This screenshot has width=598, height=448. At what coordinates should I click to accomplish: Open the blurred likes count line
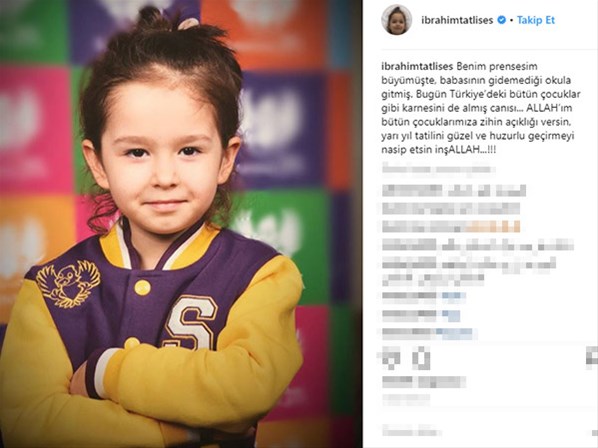pos(424,382)
